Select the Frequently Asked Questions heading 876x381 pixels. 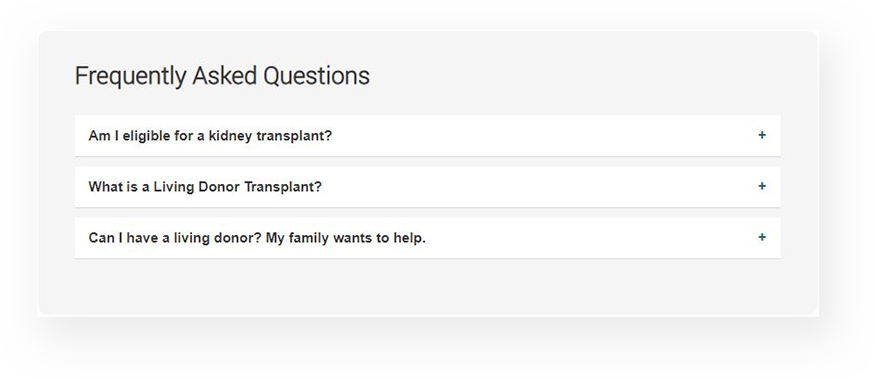pos(222,76)
